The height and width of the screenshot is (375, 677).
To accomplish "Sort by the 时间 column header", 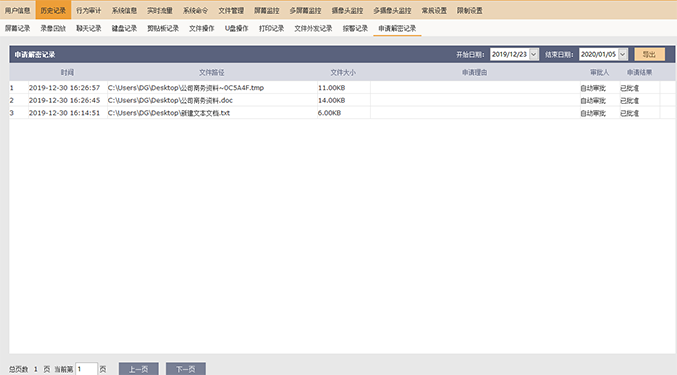I will (x=67, y=72).
